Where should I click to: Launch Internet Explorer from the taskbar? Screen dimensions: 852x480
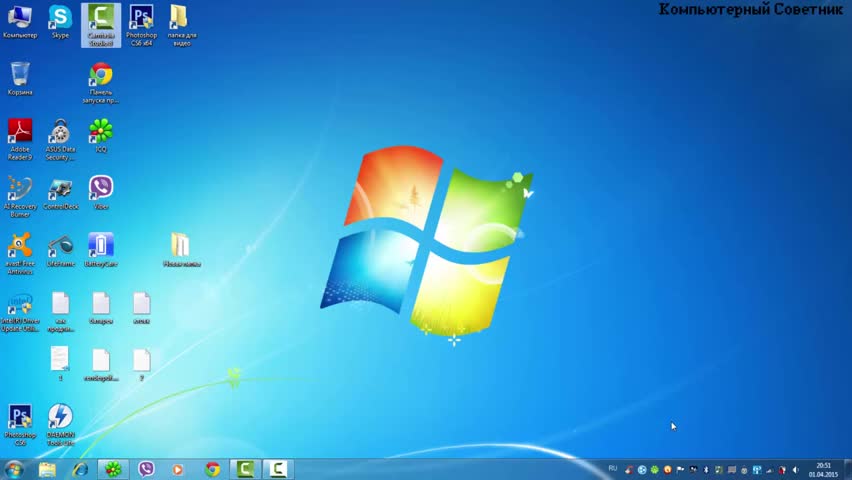[80, 469]
